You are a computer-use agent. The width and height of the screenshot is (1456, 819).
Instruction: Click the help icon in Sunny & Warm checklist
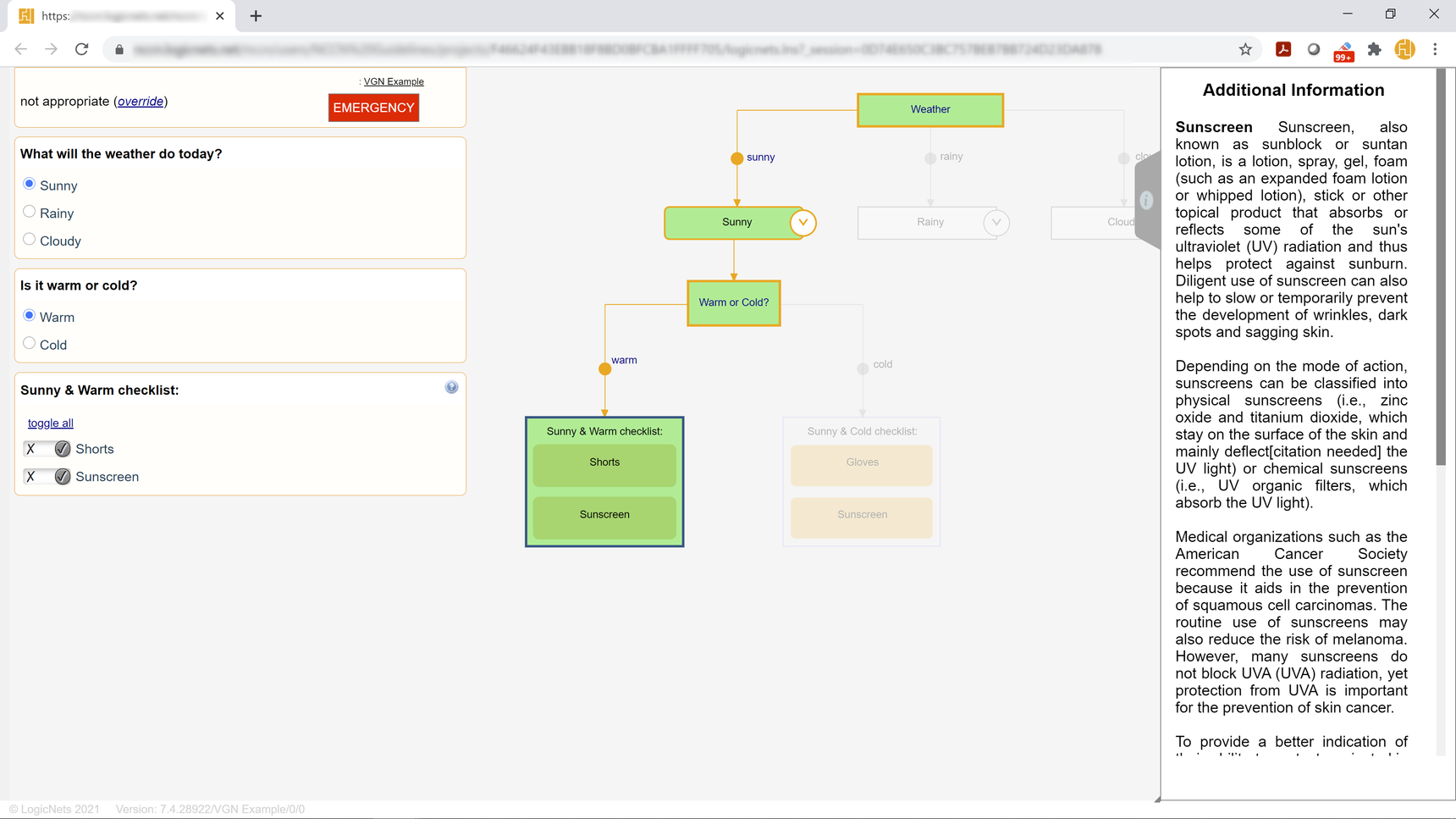451,387
